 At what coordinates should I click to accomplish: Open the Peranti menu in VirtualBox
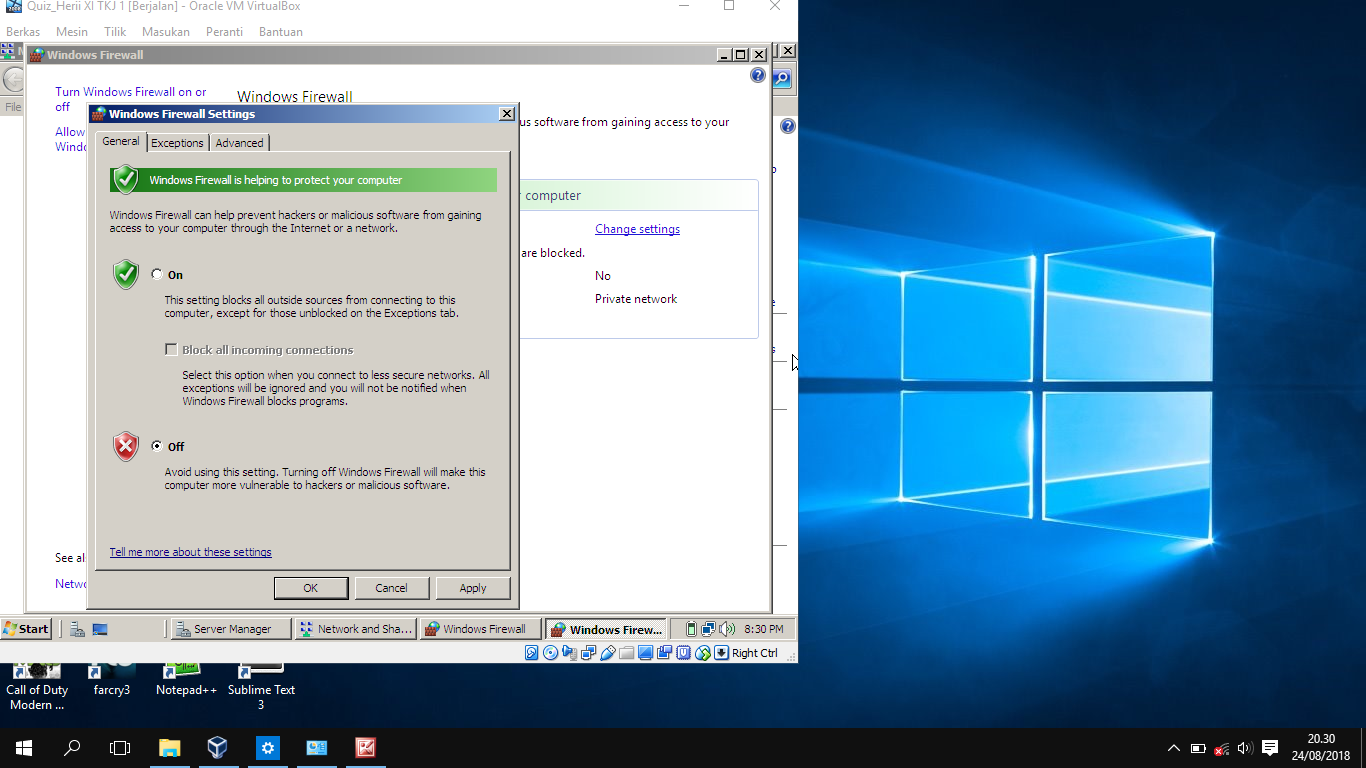click(224, 31)
